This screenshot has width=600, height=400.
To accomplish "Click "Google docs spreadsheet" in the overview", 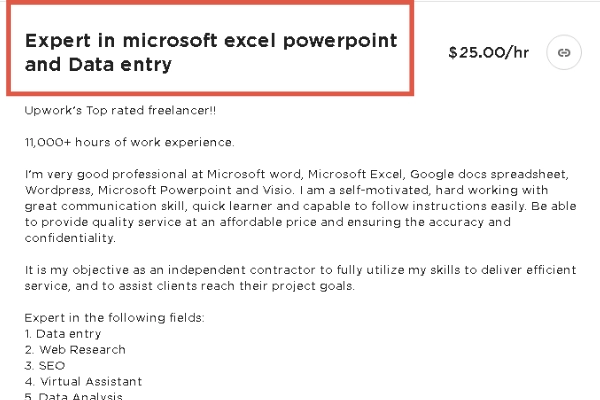I will click(x=488, y=174).
